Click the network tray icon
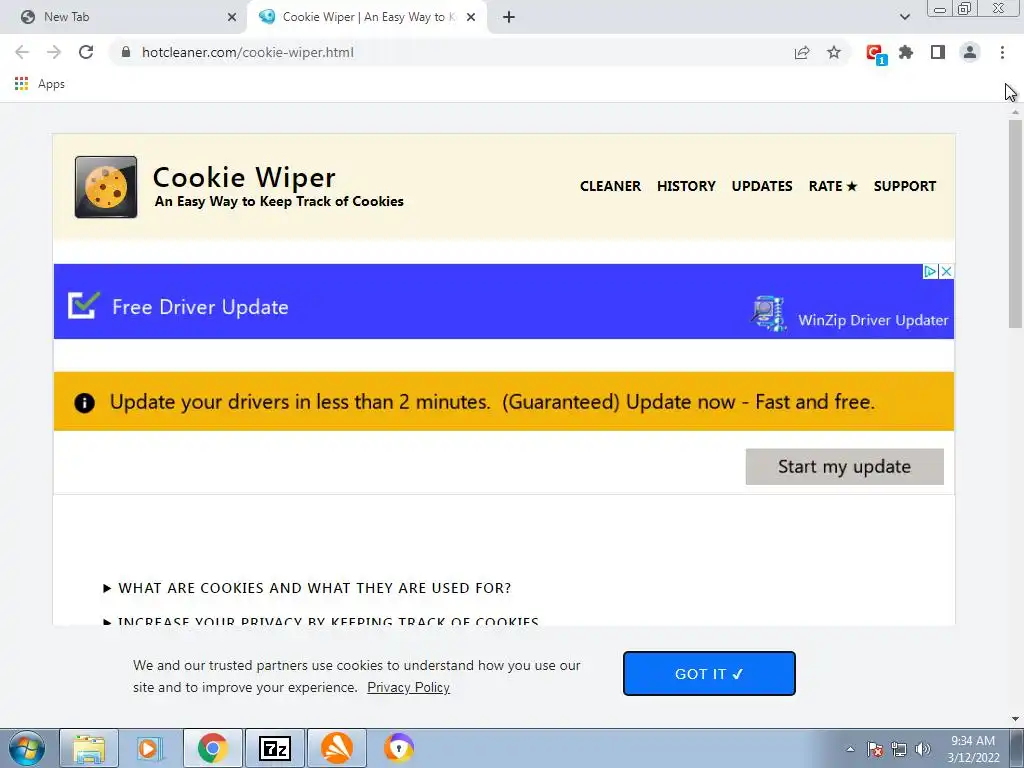Screen dimensions: 1024x768 coord(899,749)
